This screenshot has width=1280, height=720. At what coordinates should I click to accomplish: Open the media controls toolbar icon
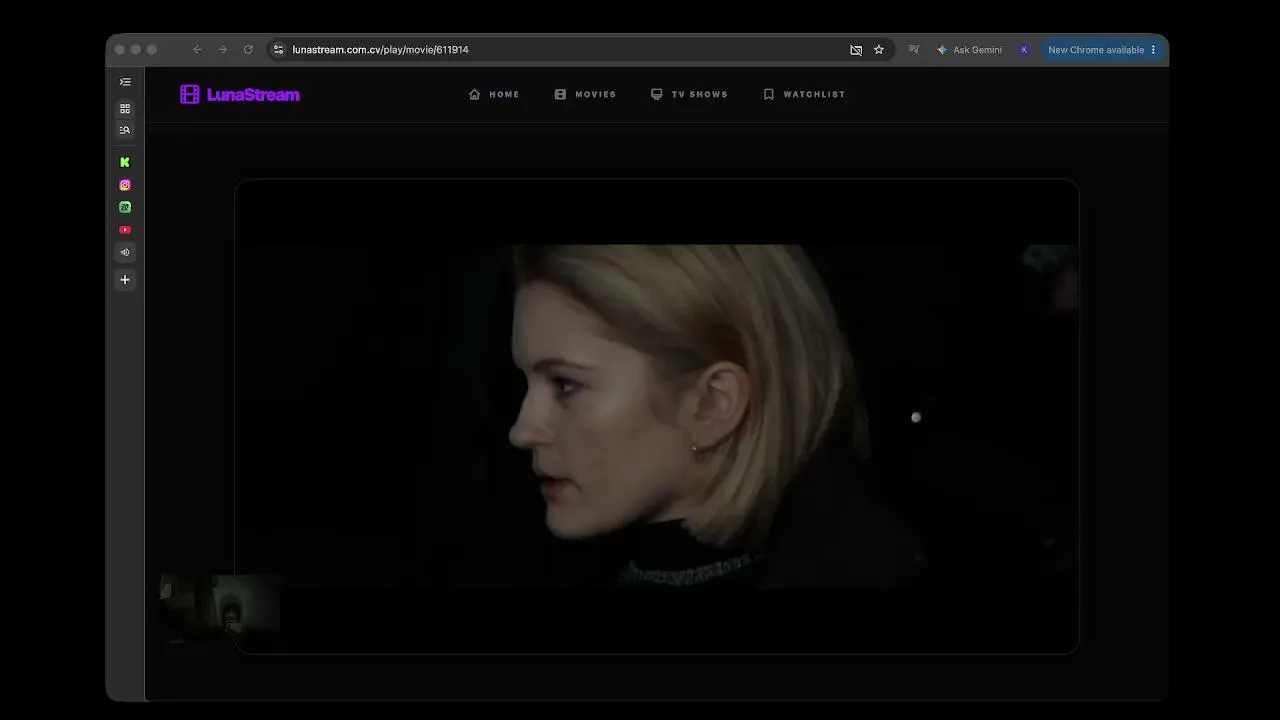pos(914,50)
